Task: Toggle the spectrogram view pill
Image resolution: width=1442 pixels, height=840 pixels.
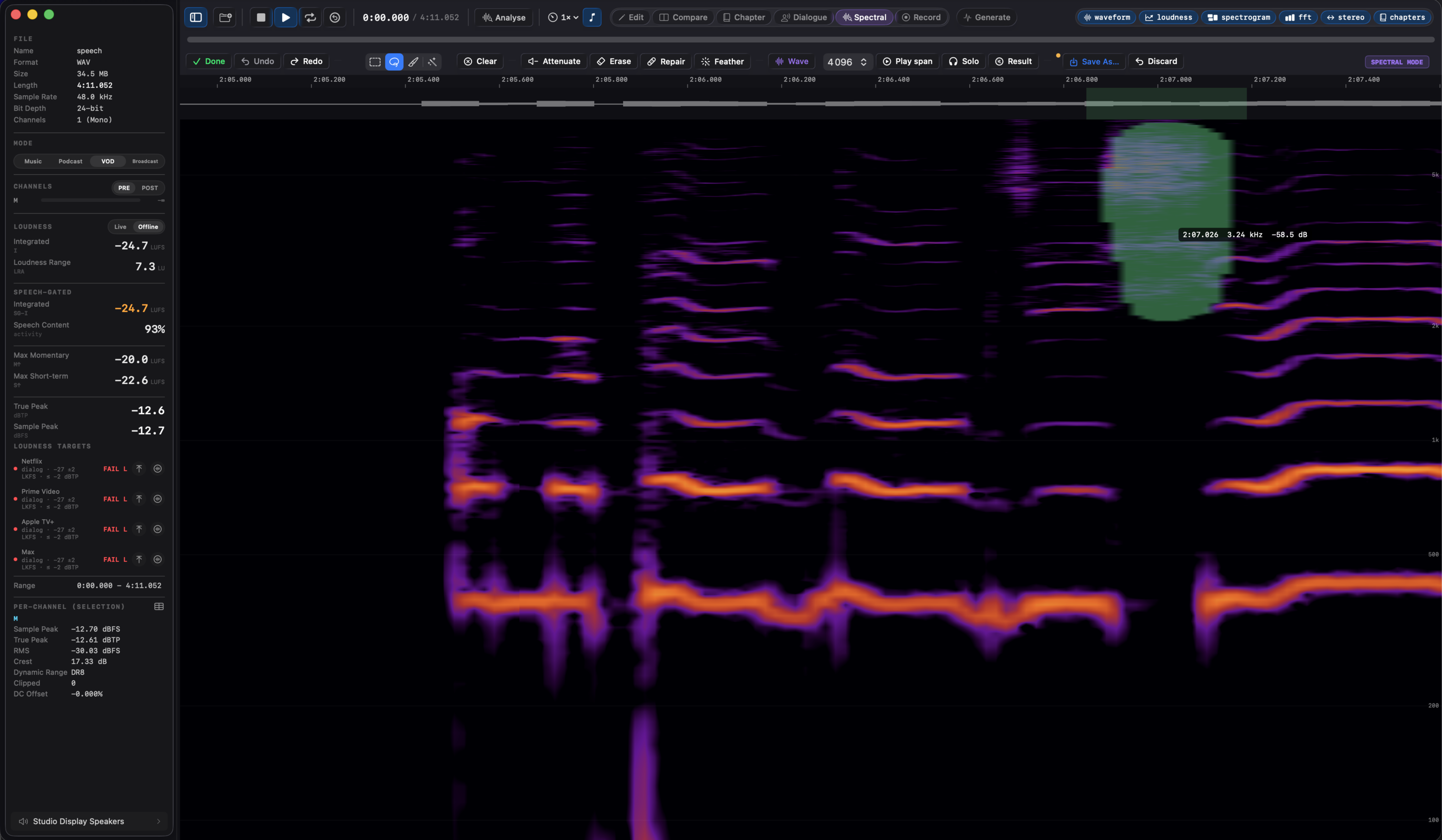Action: (1238, 17)
